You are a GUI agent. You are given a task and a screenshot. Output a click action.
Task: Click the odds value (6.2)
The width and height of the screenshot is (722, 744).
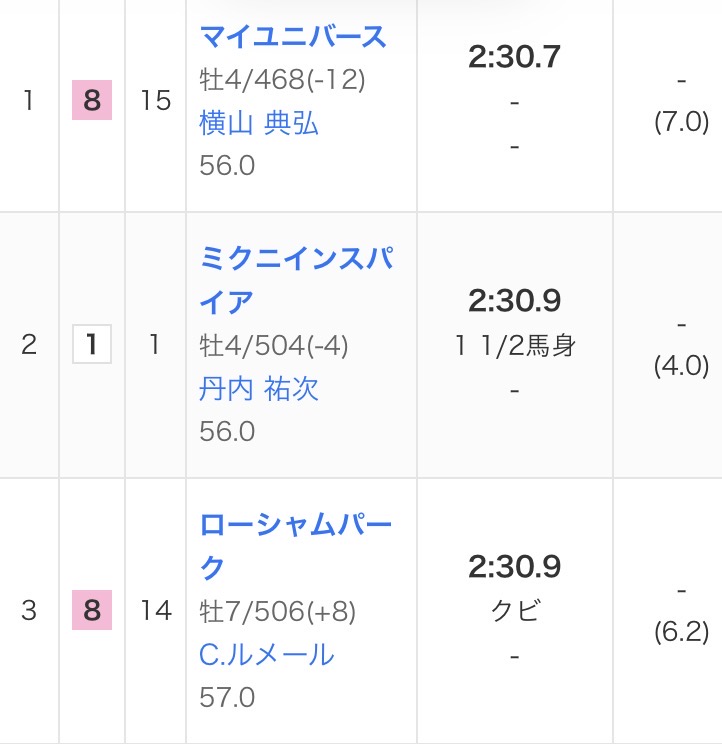pos(681,631)
